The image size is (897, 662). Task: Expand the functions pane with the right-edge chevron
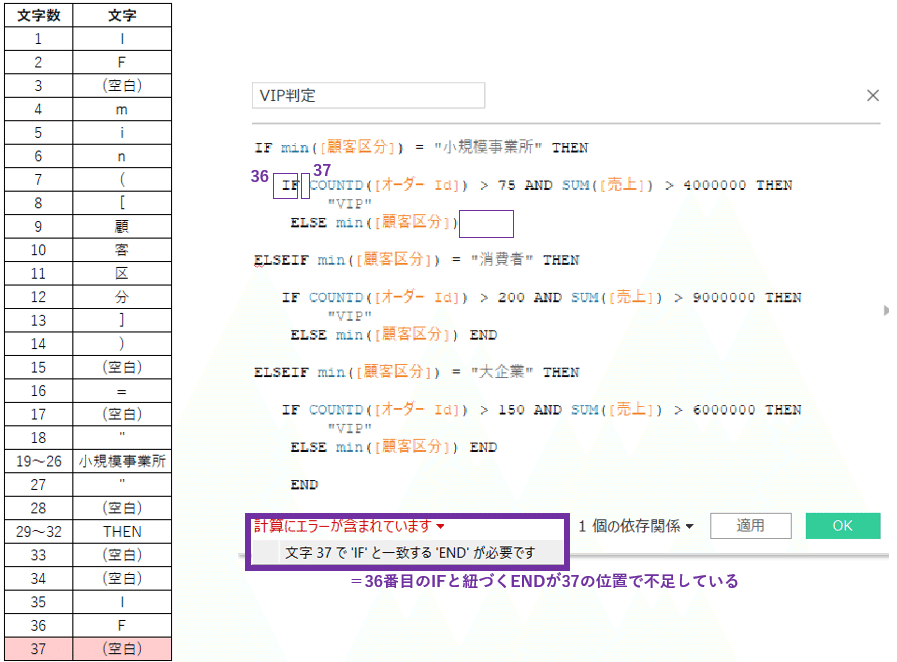(884, 310)
